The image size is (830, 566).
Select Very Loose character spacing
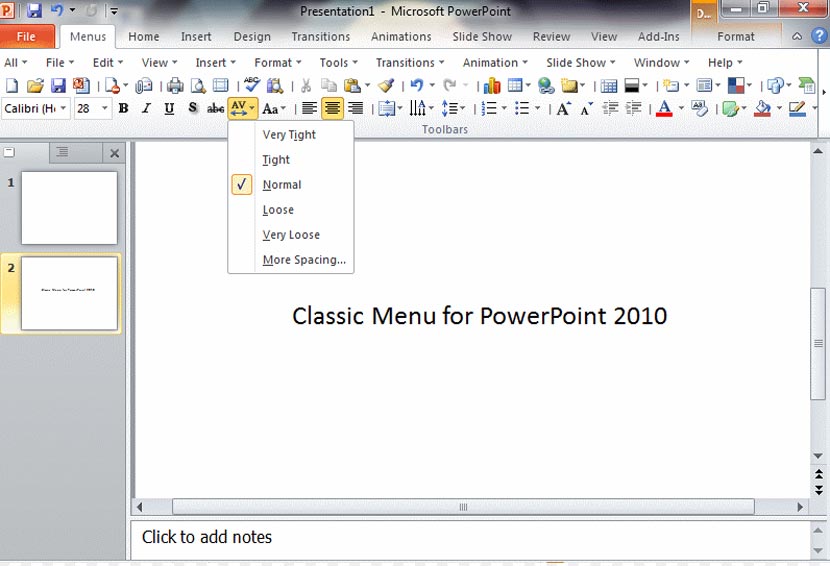[x=291, y=235]
